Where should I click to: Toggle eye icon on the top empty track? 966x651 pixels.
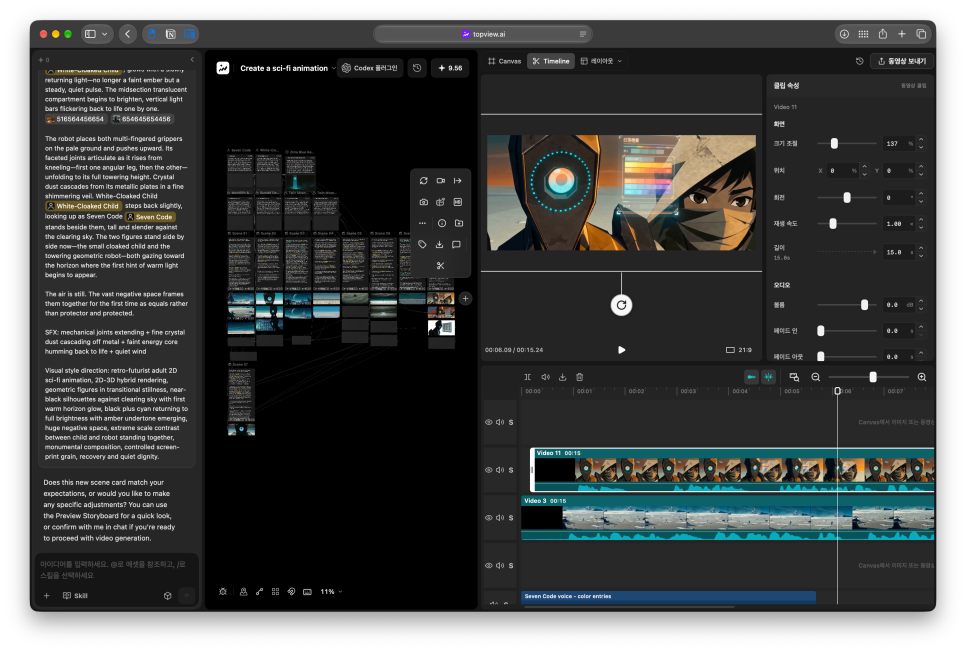pyautogui.click(x=489, y=422)
